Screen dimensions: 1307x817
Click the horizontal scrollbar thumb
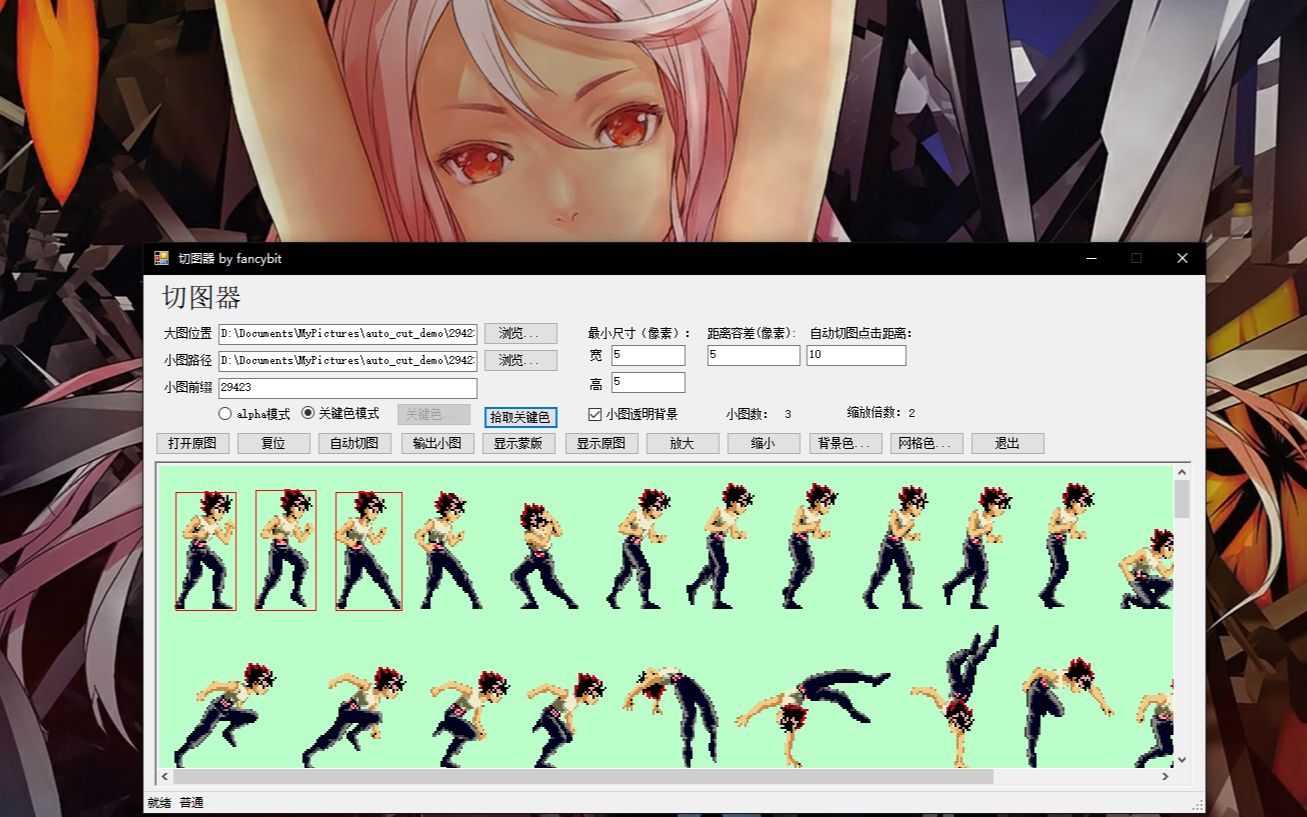point(583,776)
